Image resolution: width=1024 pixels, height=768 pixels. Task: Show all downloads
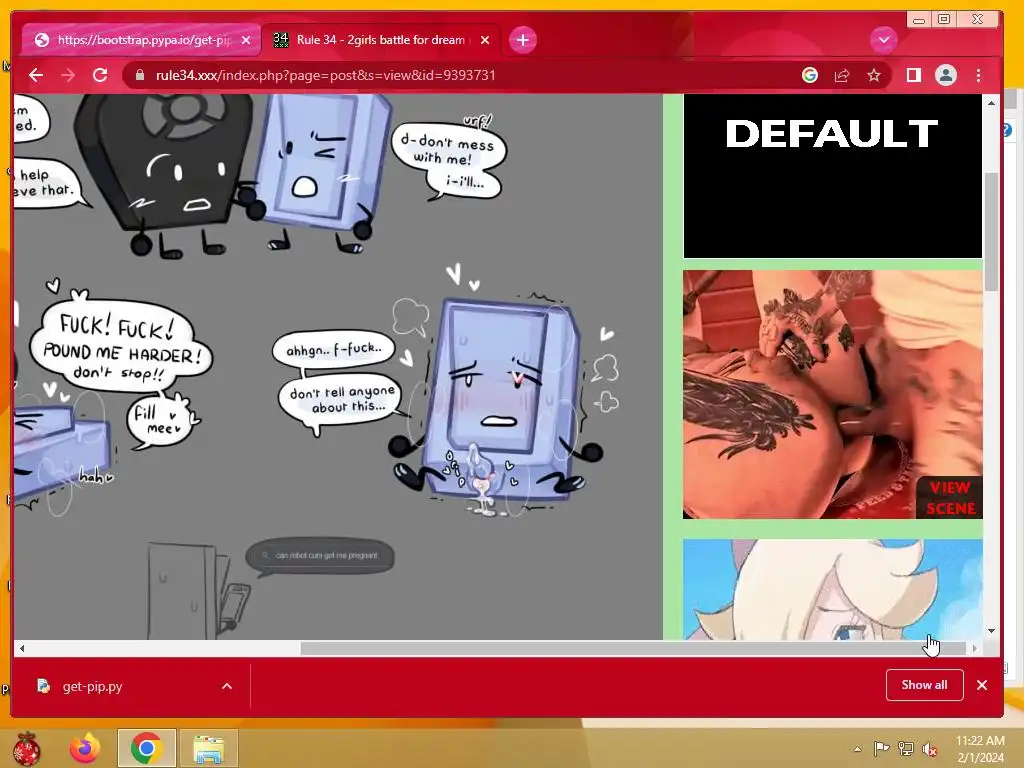pyautogui.click(x=924, y=685)
